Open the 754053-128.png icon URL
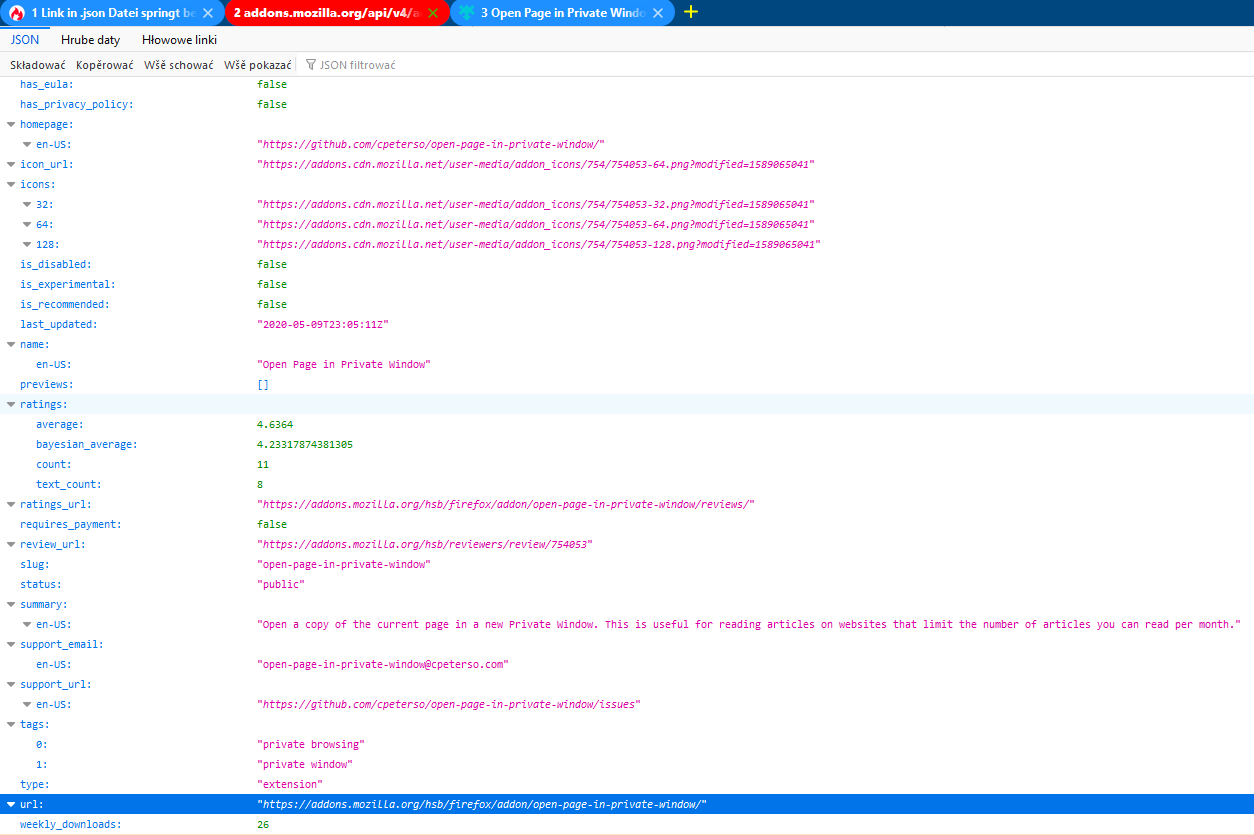The width and height of the screenshot is (1254, 835). 539,244
